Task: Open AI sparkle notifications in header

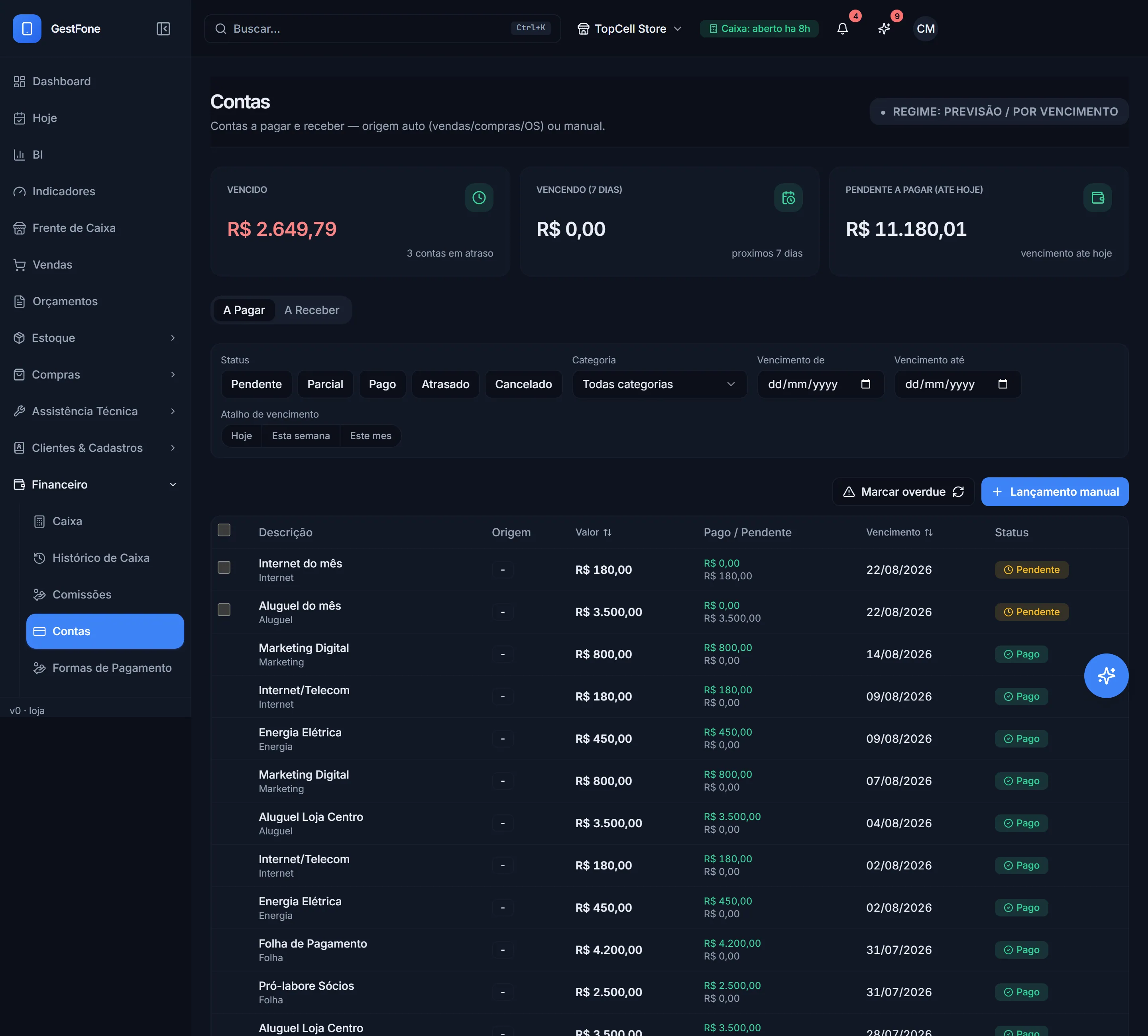Action: [885, 28]
